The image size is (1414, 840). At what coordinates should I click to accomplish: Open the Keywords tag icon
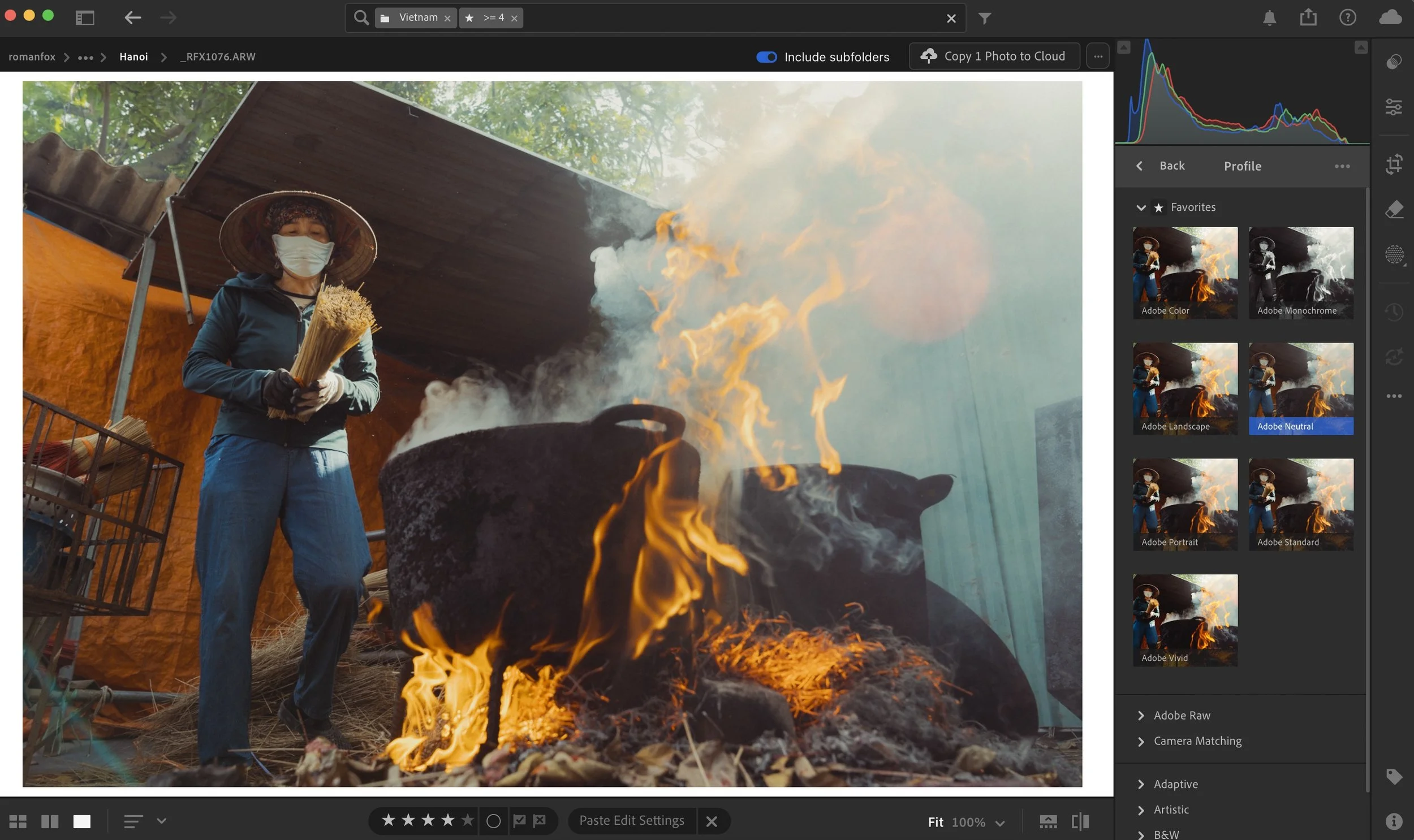(x=1394, y=776)
